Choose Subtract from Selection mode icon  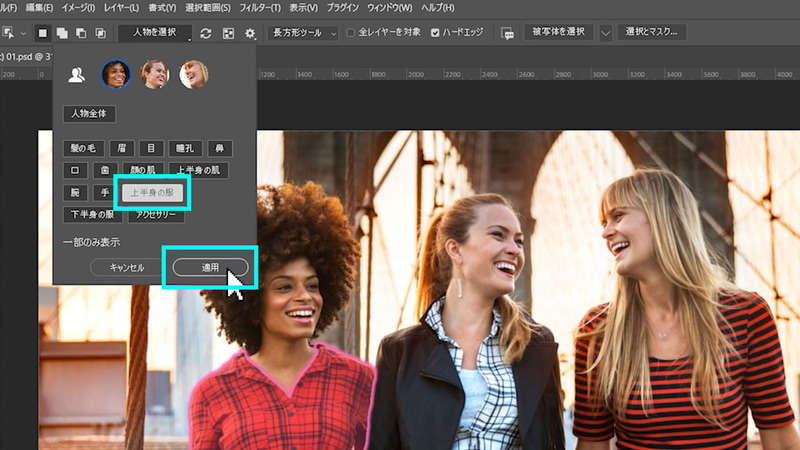pos(81,33)
